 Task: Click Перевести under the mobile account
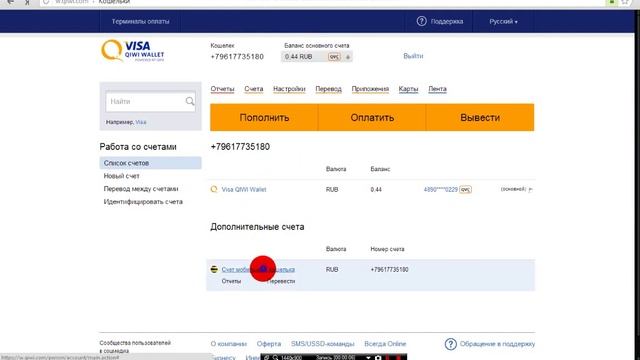click(x=281, y=281)
